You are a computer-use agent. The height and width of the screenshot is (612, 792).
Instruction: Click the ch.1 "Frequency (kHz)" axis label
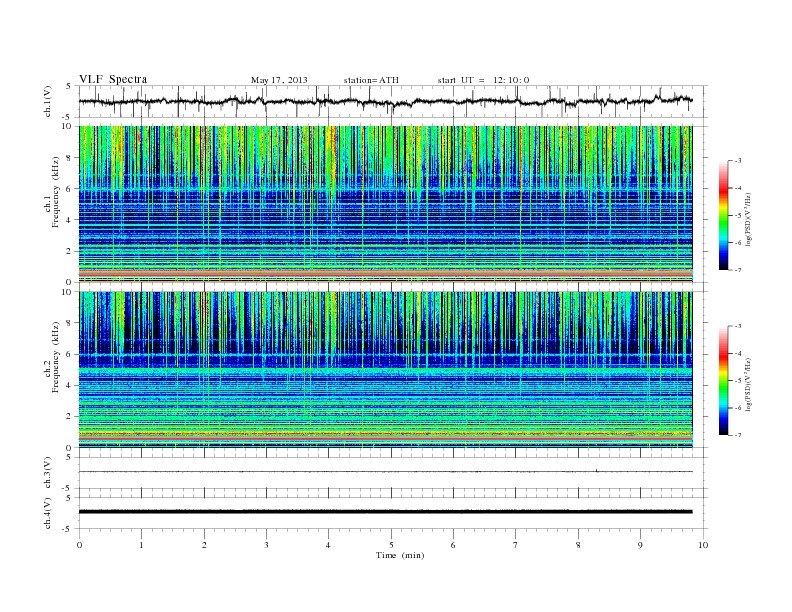(56, 192)
